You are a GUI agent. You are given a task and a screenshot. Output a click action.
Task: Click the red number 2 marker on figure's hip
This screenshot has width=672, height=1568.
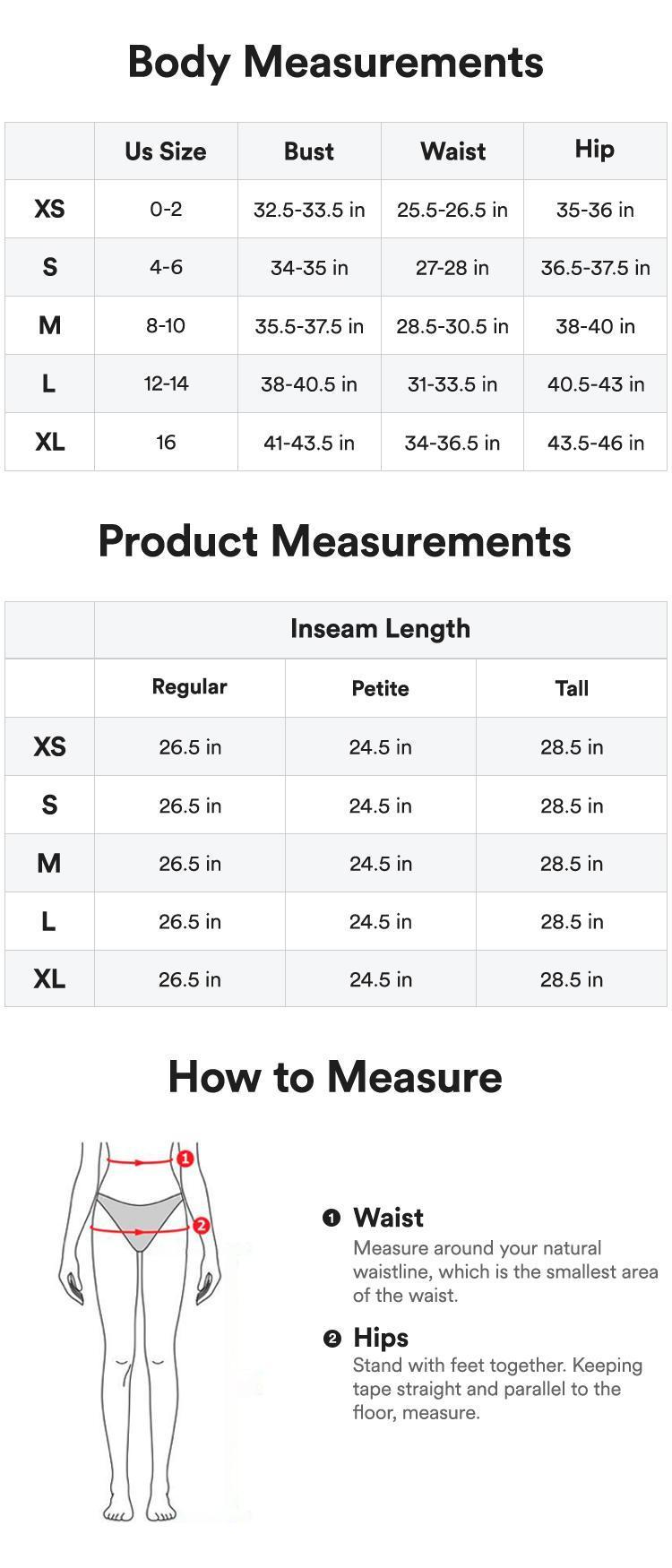(202, 1225)
